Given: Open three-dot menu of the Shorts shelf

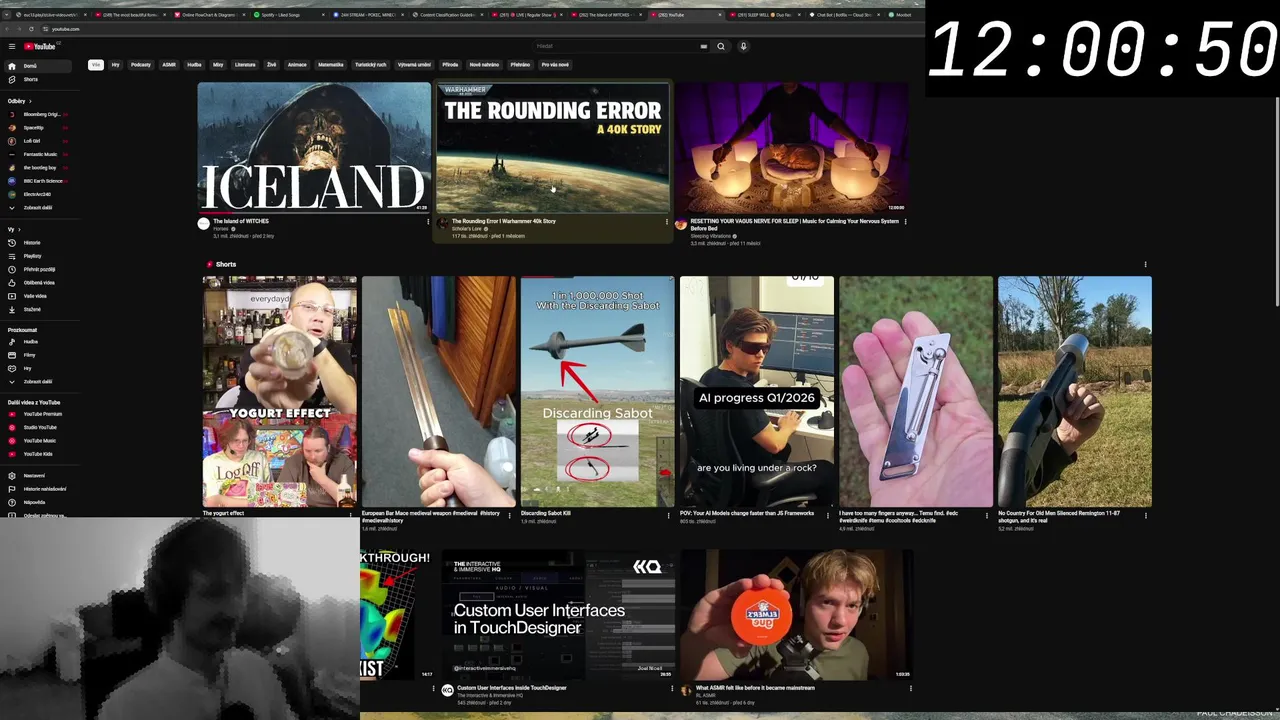Looking at the screenshot, I should [1145, 265].
